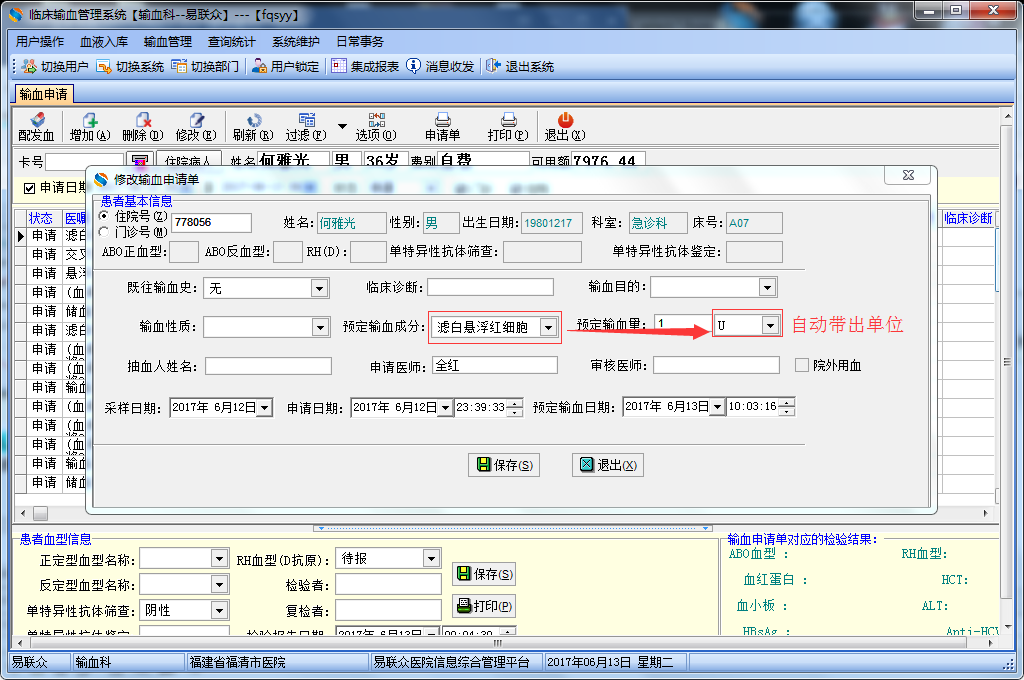The image size is (1024, 680).
Task: Open 集成报表 integrated reports icon
Action: pyautogui.click(x=339, y=66)
